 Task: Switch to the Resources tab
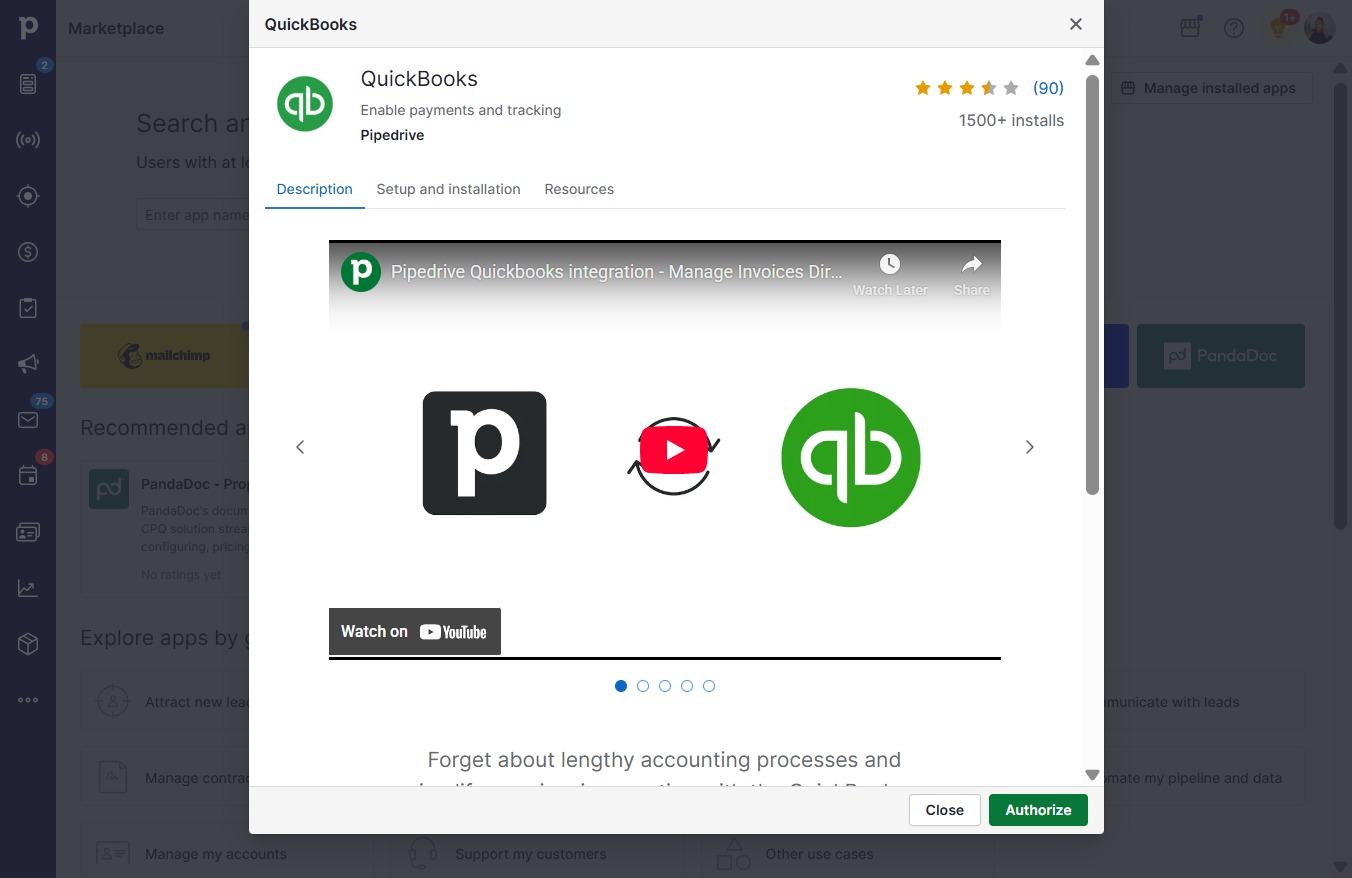click(x=579, y=189)
